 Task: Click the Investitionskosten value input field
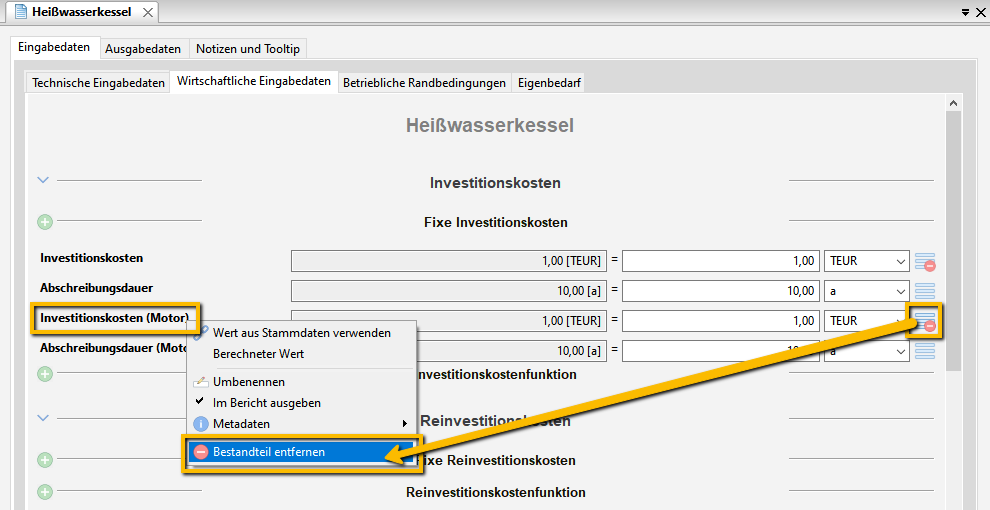pos(720,261)
